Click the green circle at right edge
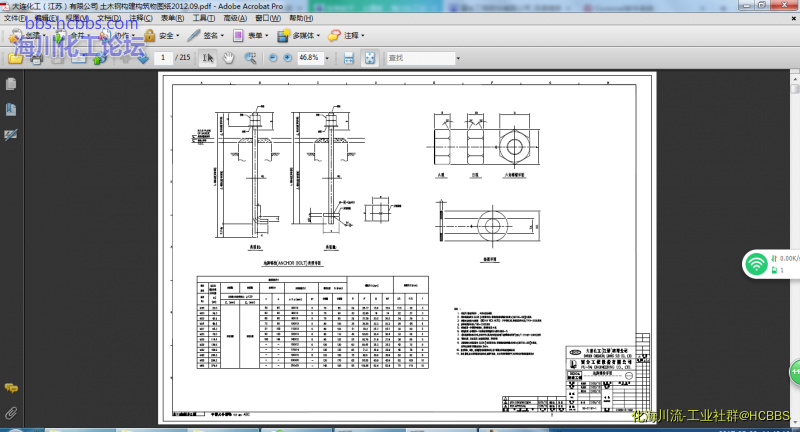This screenshot has width=800, height=432. (x=795, y=372)
